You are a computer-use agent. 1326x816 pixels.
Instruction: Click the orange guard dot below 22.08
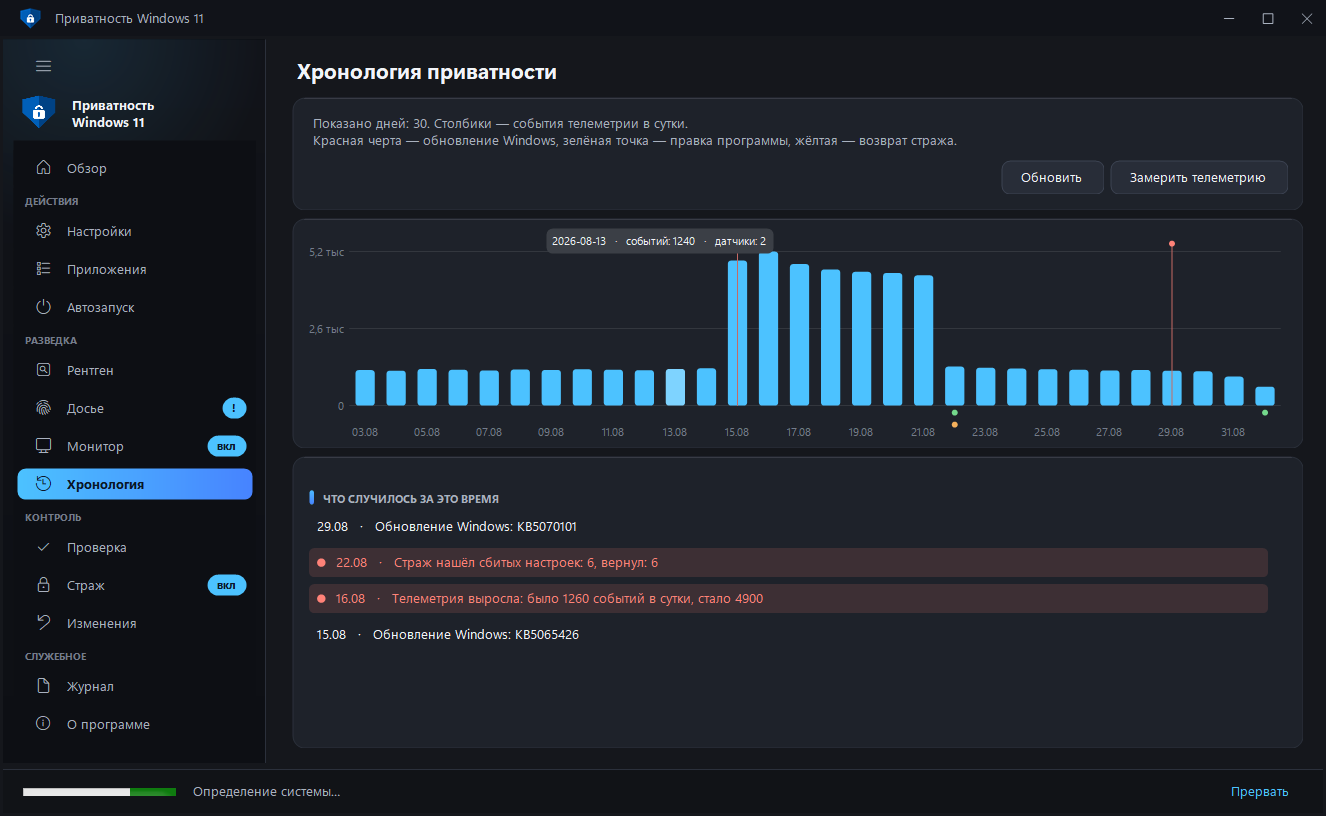click(x=955, y=425)
